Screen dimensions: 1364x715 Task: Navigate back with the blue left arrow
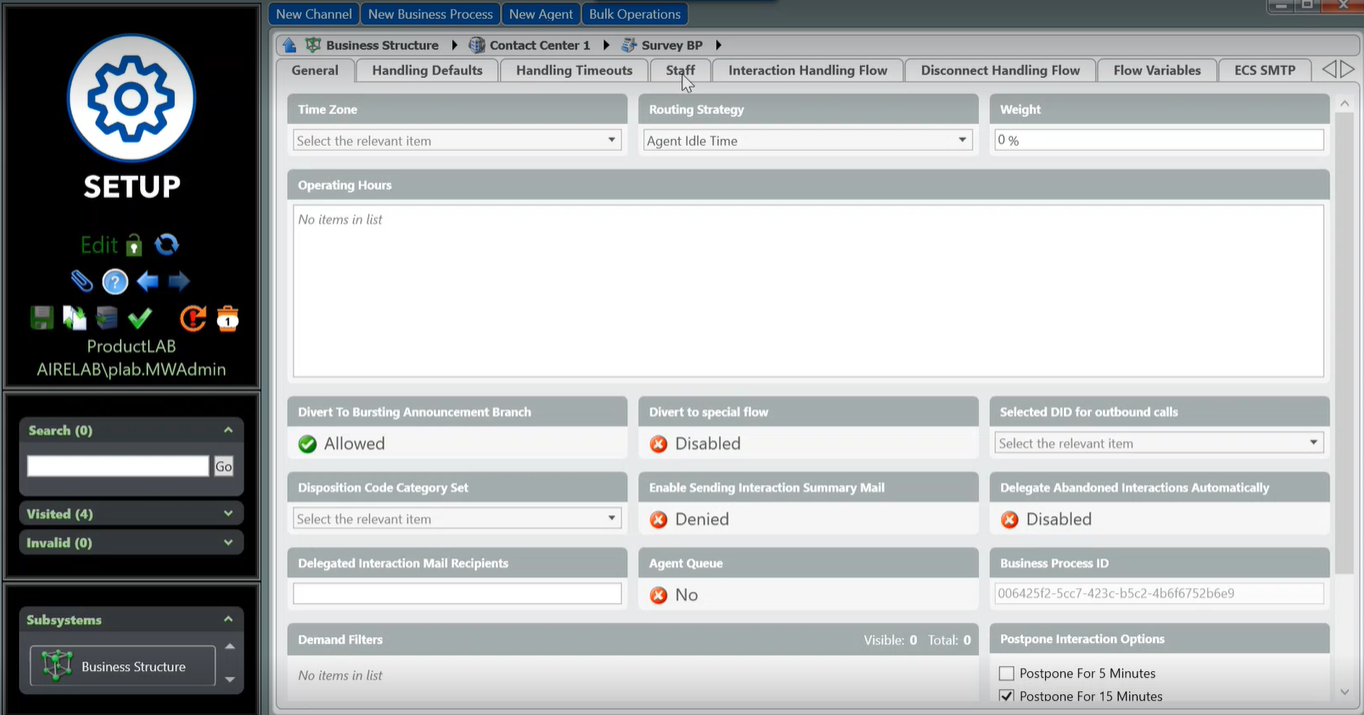[x=148, y=282]
